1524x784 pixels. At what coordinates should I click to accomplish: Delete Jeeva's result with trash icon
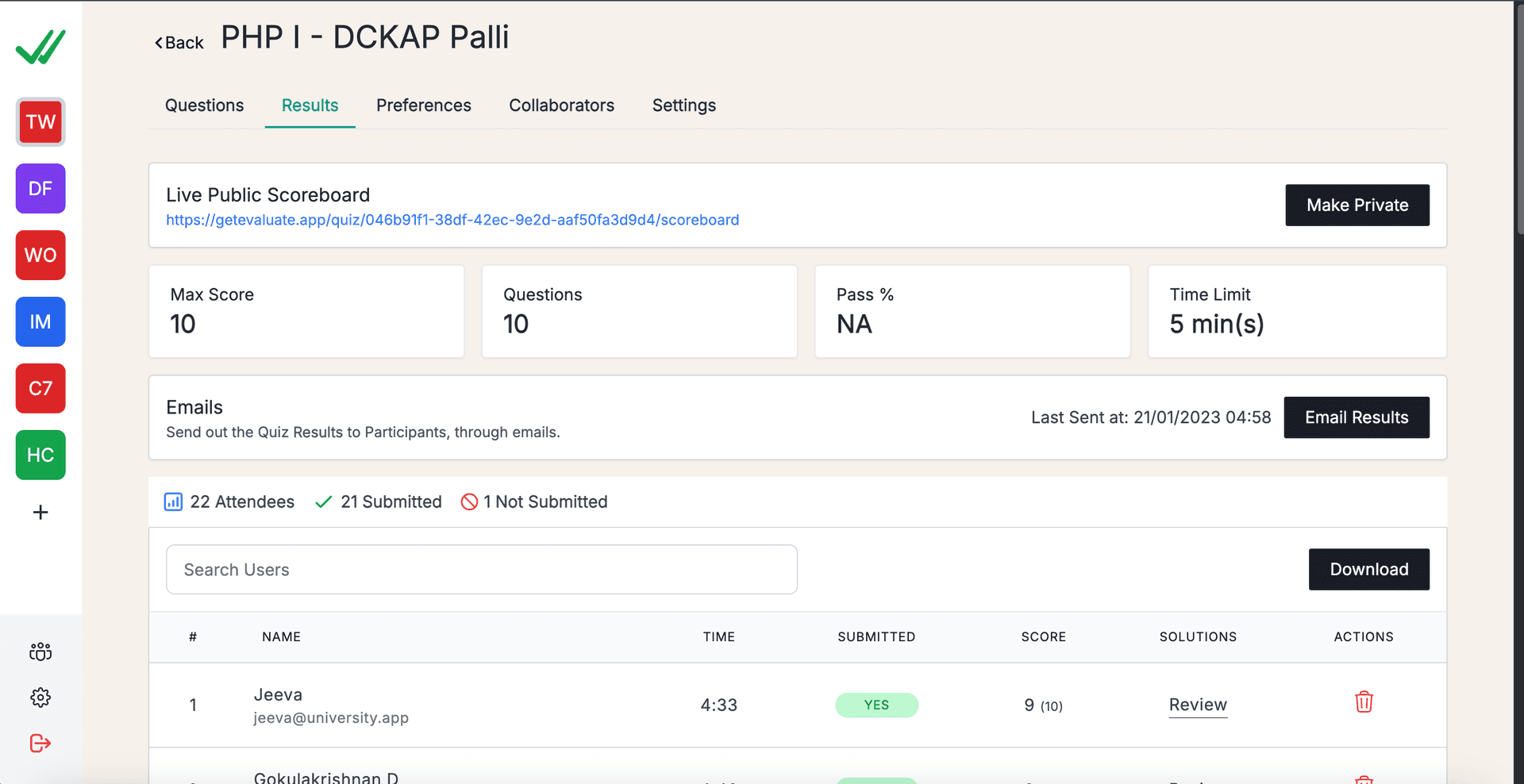coord(1364,702)
